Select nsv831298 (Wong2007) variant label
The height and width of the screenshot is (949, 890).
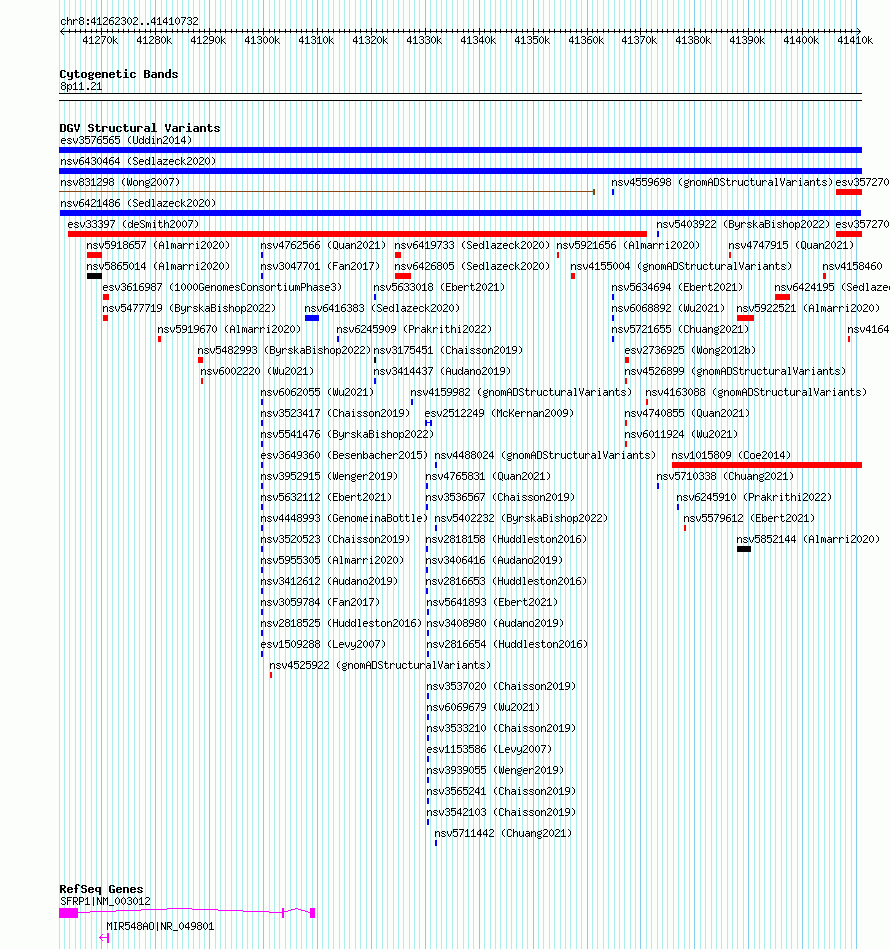coord(120,182)
